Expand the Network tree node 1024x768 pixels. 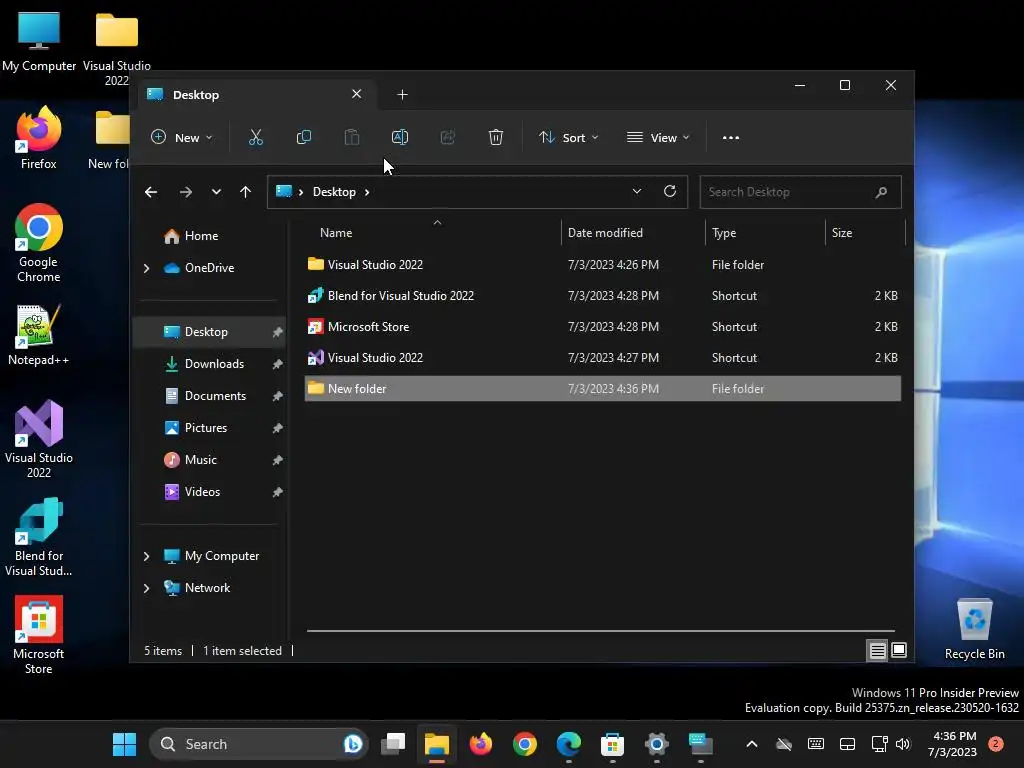click(146, 588)
